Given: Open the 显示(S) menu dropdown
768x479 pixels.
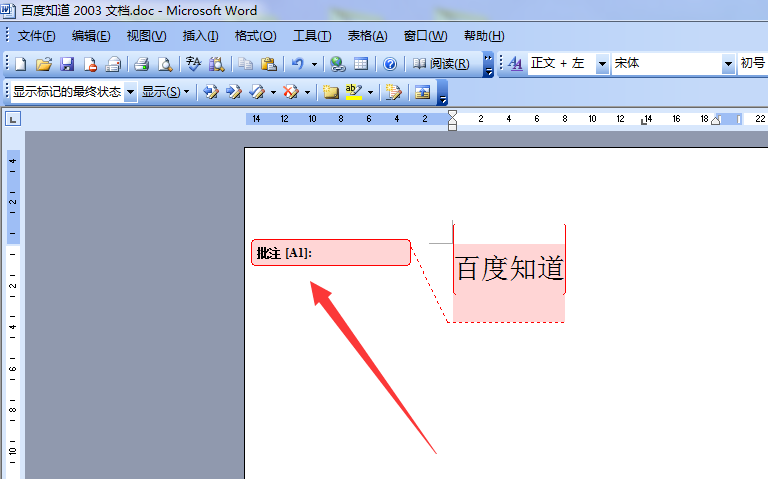Looking at the screenshot, I should pos(166,92).
